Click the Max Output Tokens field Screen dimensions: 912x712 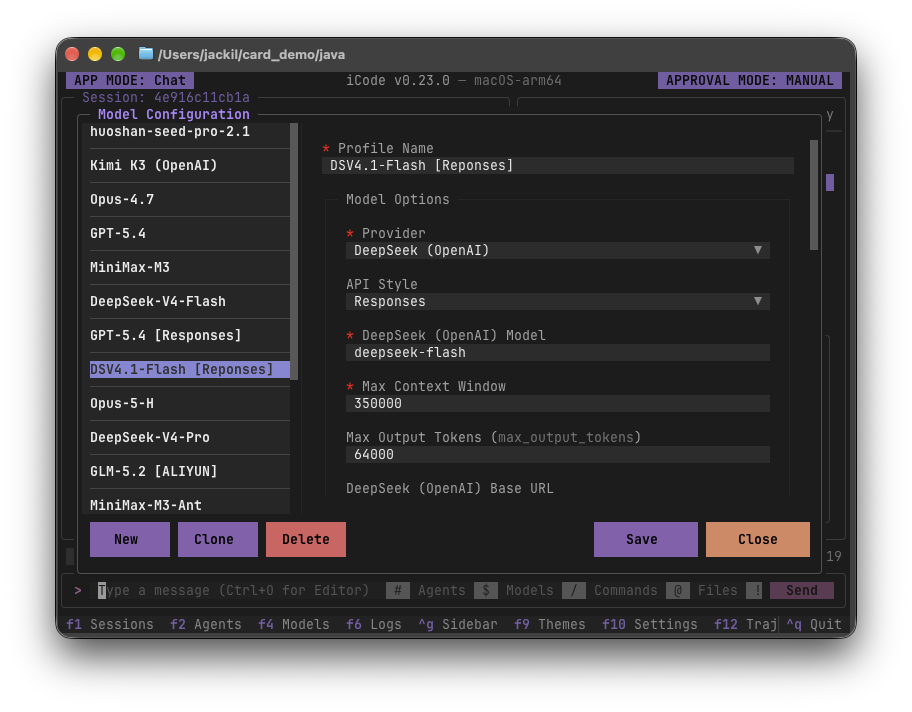pyautogui.click(x=558, y=454)
